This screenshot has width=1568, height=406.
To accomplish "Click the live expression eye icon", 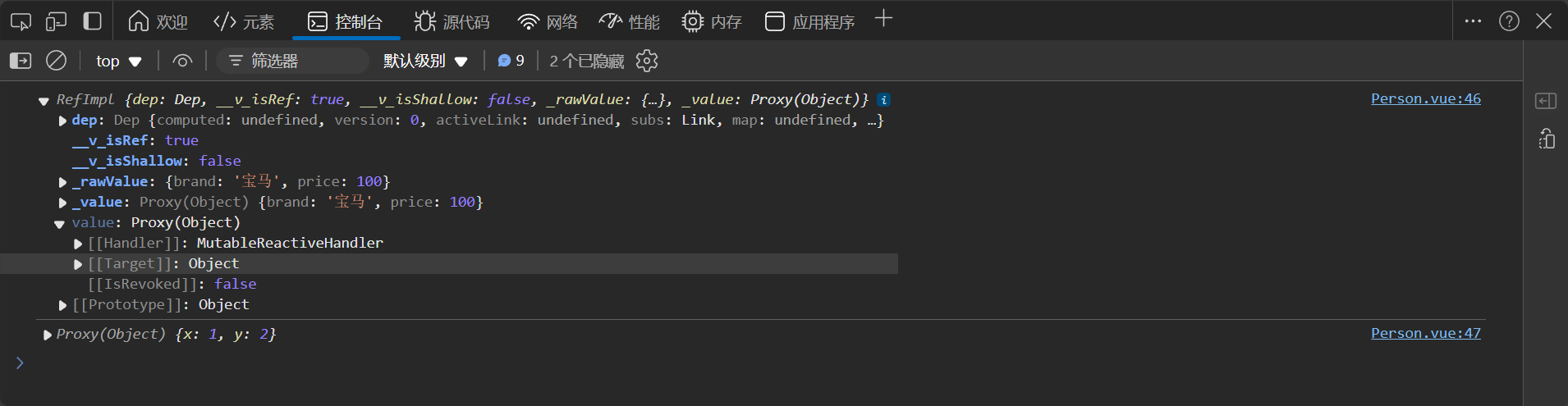I will (182, 61).
